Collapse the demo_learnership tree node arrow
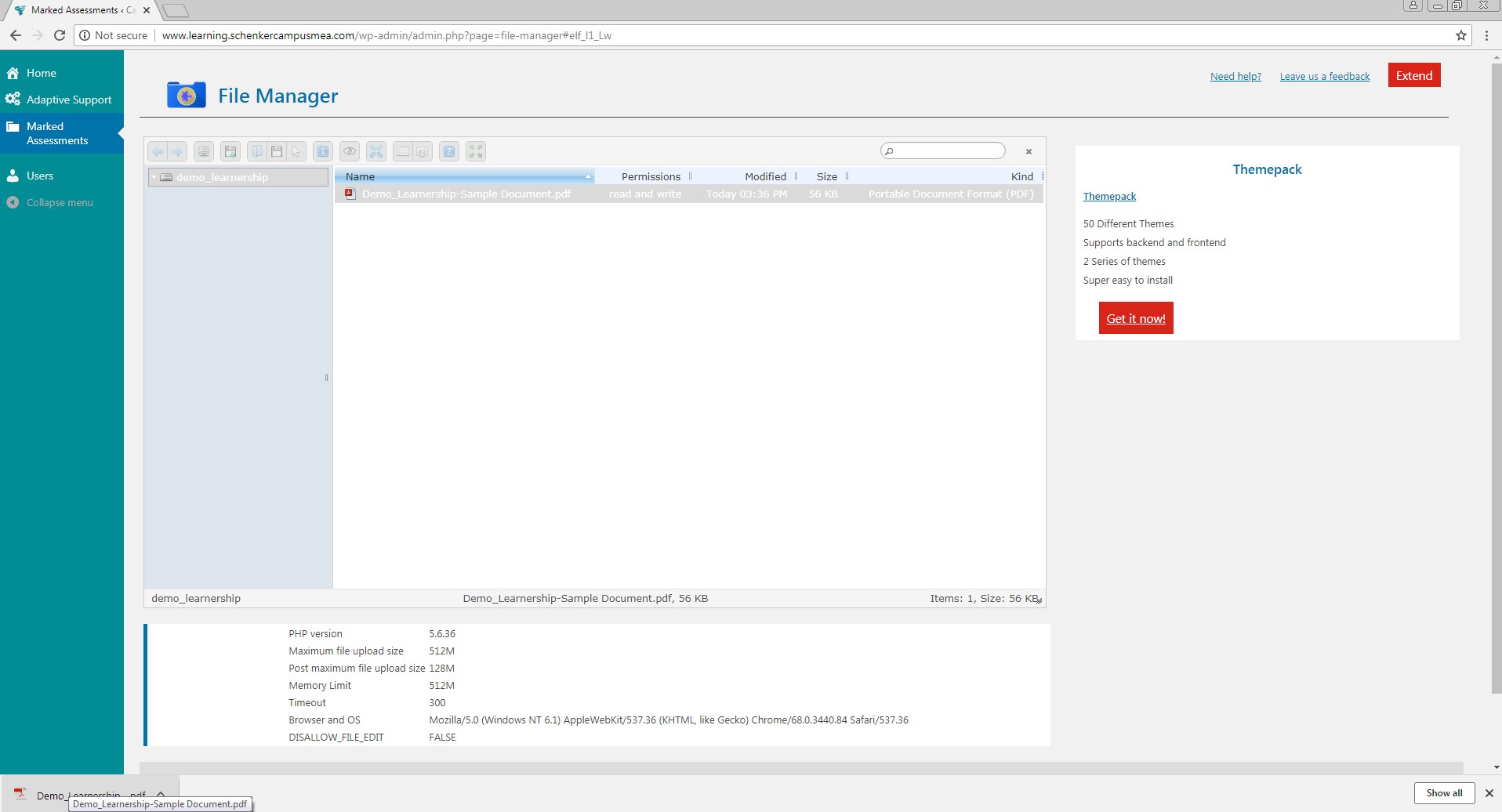This screenshot has width=1502, height=812. coord(154,177)
